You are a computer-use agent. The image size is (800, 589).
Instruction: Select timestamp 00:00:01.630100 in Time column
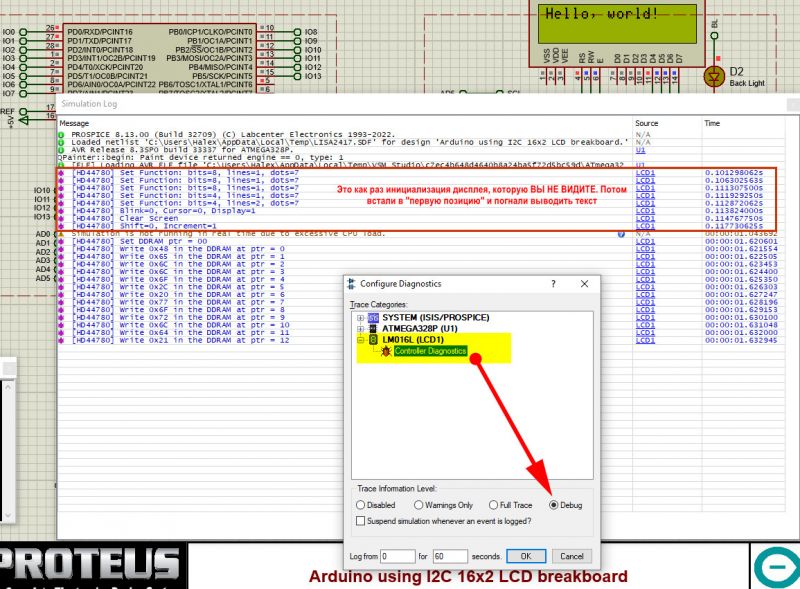[741, 317]
